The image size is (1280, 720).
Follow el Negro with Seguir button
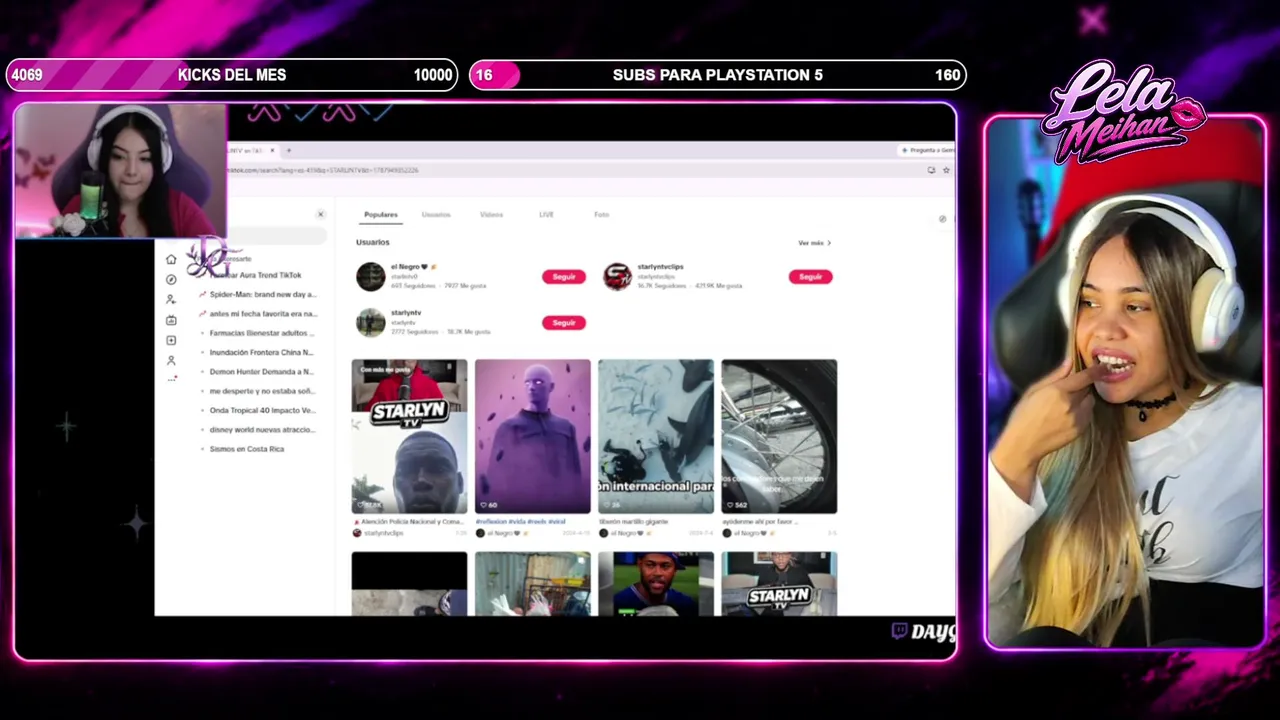point(564,277)
